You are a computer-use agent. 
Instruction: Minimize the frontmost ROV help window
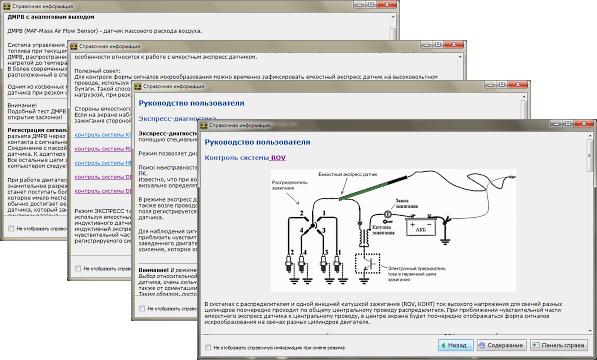coord(556,124)
